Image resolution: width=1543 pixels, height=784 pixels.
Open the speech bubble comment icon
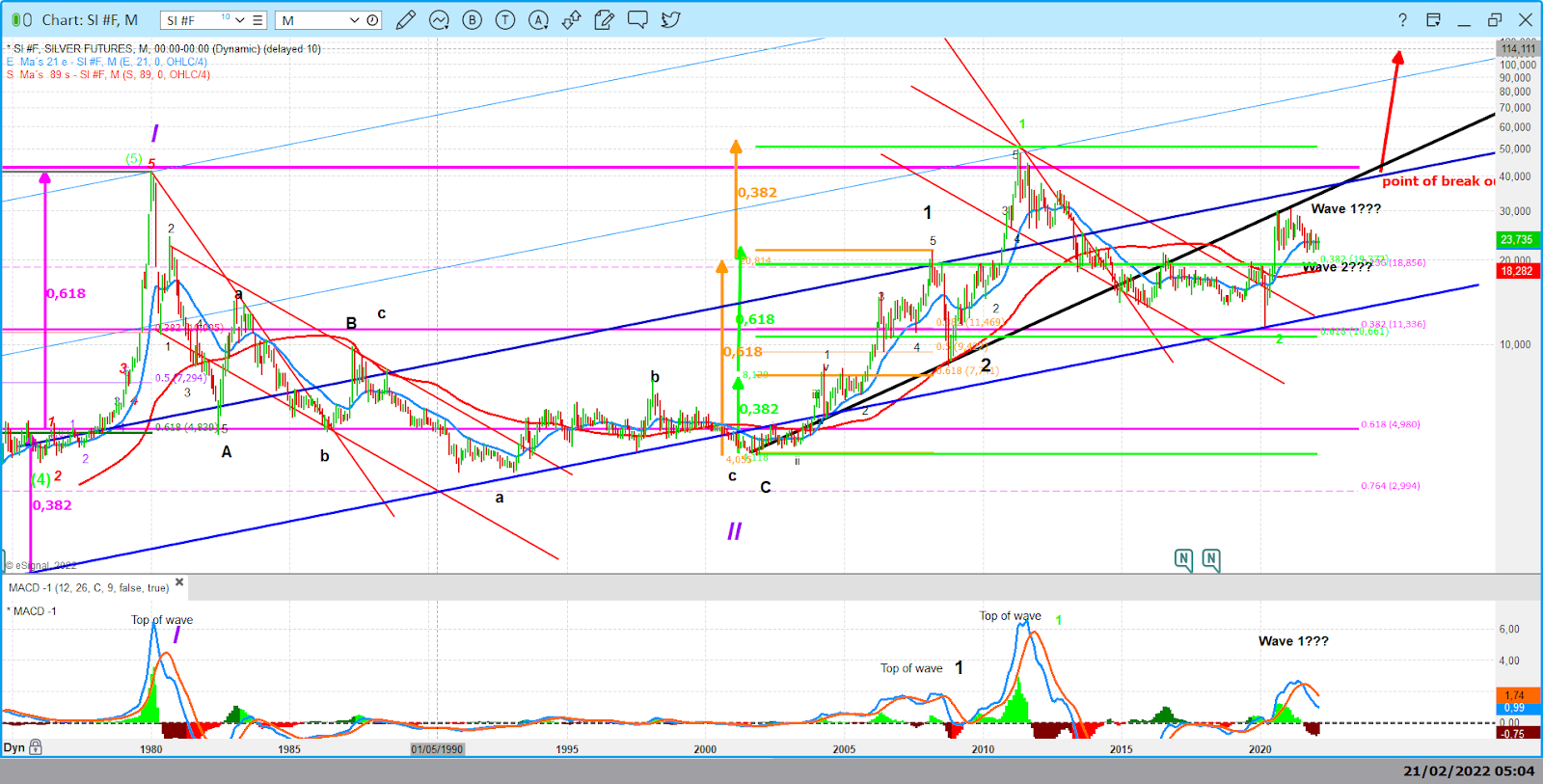click(x=637, y=19)
